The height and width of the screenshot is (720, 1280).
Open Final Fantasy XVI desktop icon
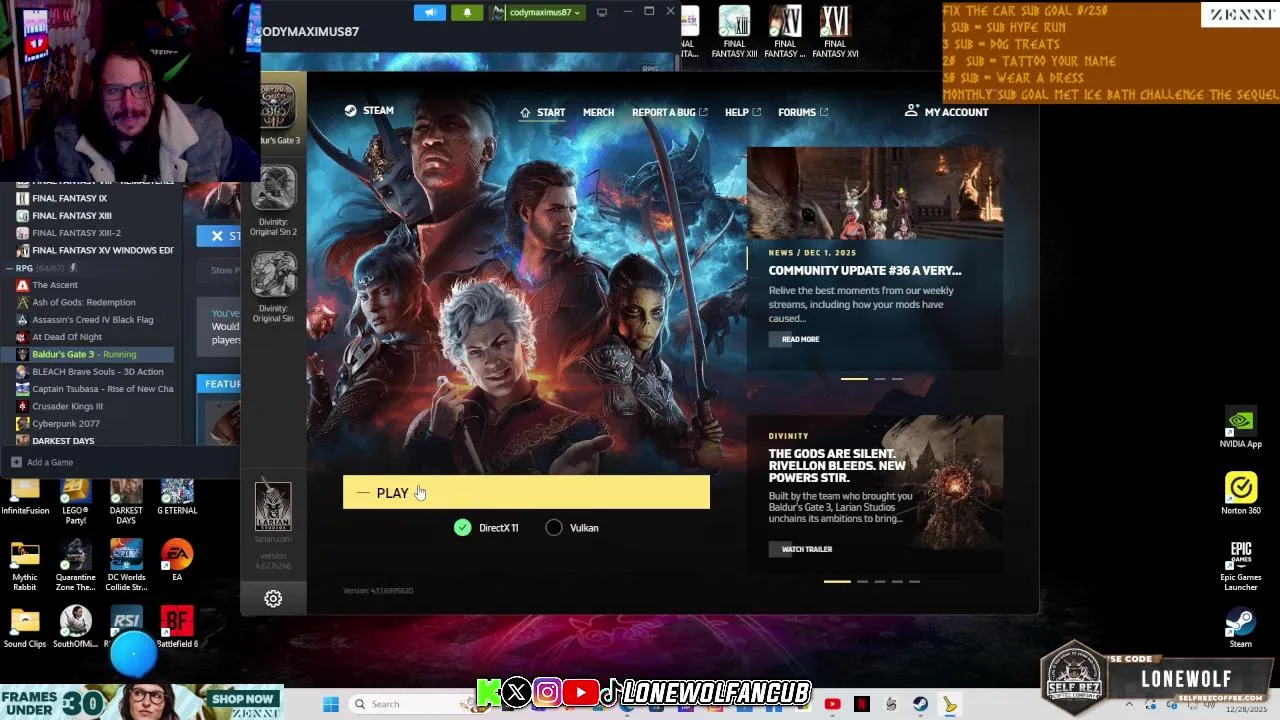tap(835, 32)
